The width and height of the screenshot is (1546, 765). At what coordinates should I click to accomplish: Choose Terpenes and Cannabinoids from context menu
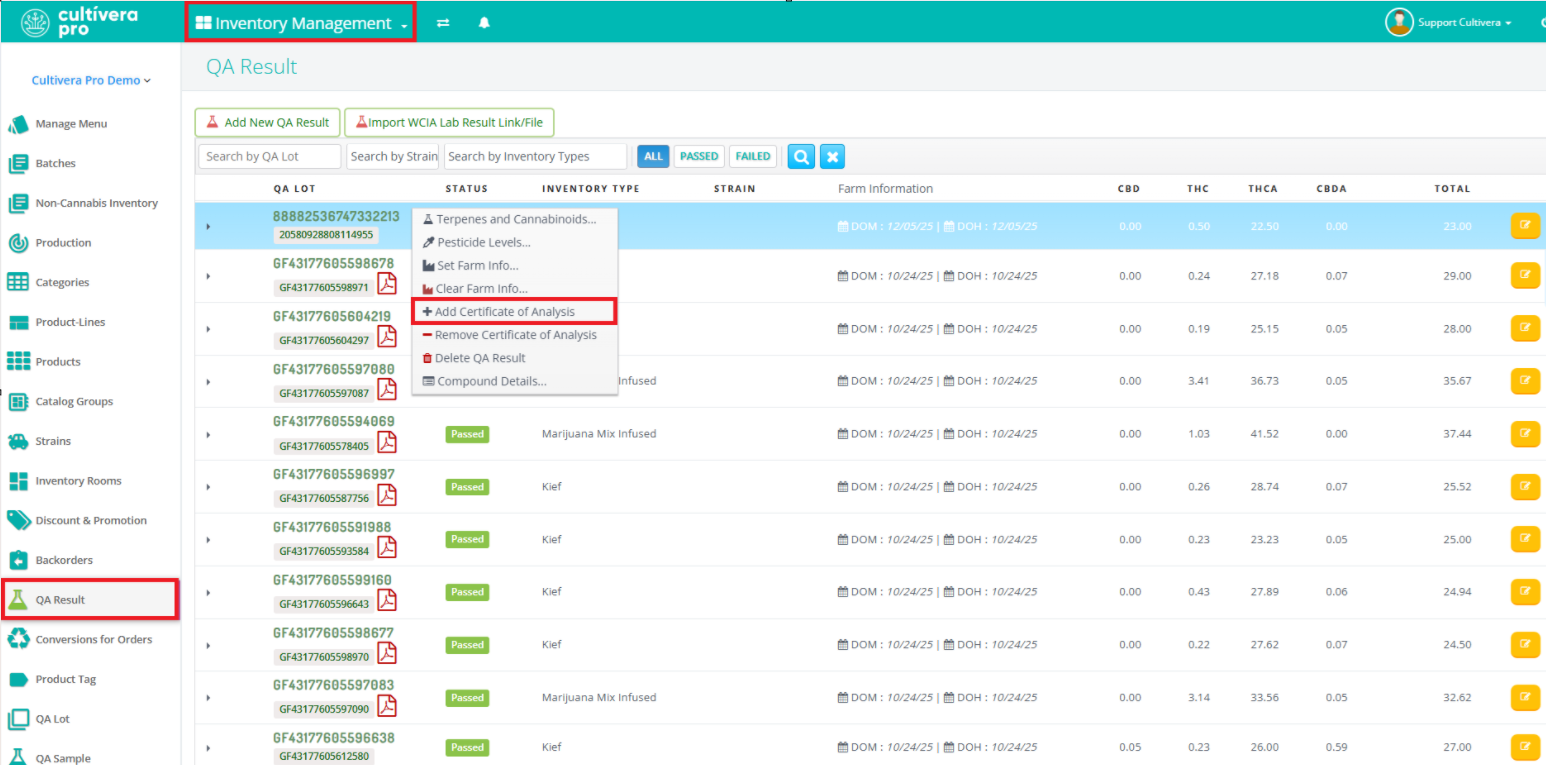click(515, 219)
